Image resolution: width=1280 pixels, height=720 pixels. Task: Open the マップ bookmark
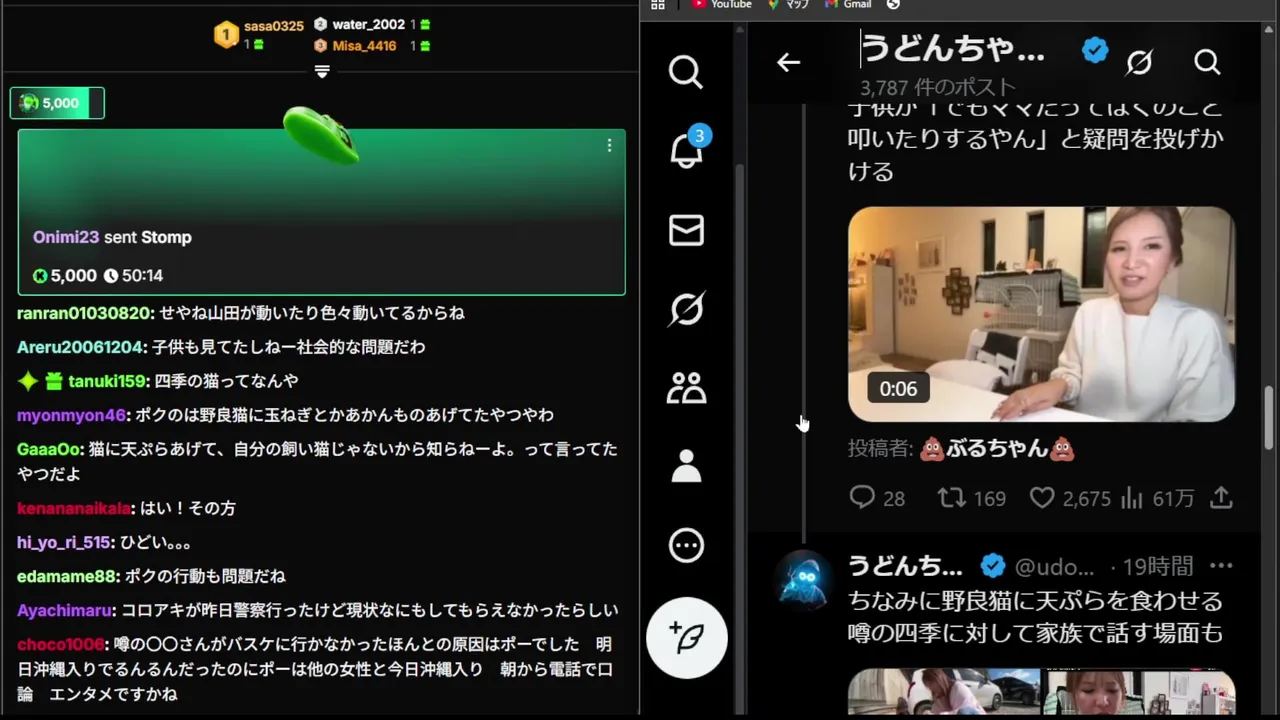[x=788, y=5]
